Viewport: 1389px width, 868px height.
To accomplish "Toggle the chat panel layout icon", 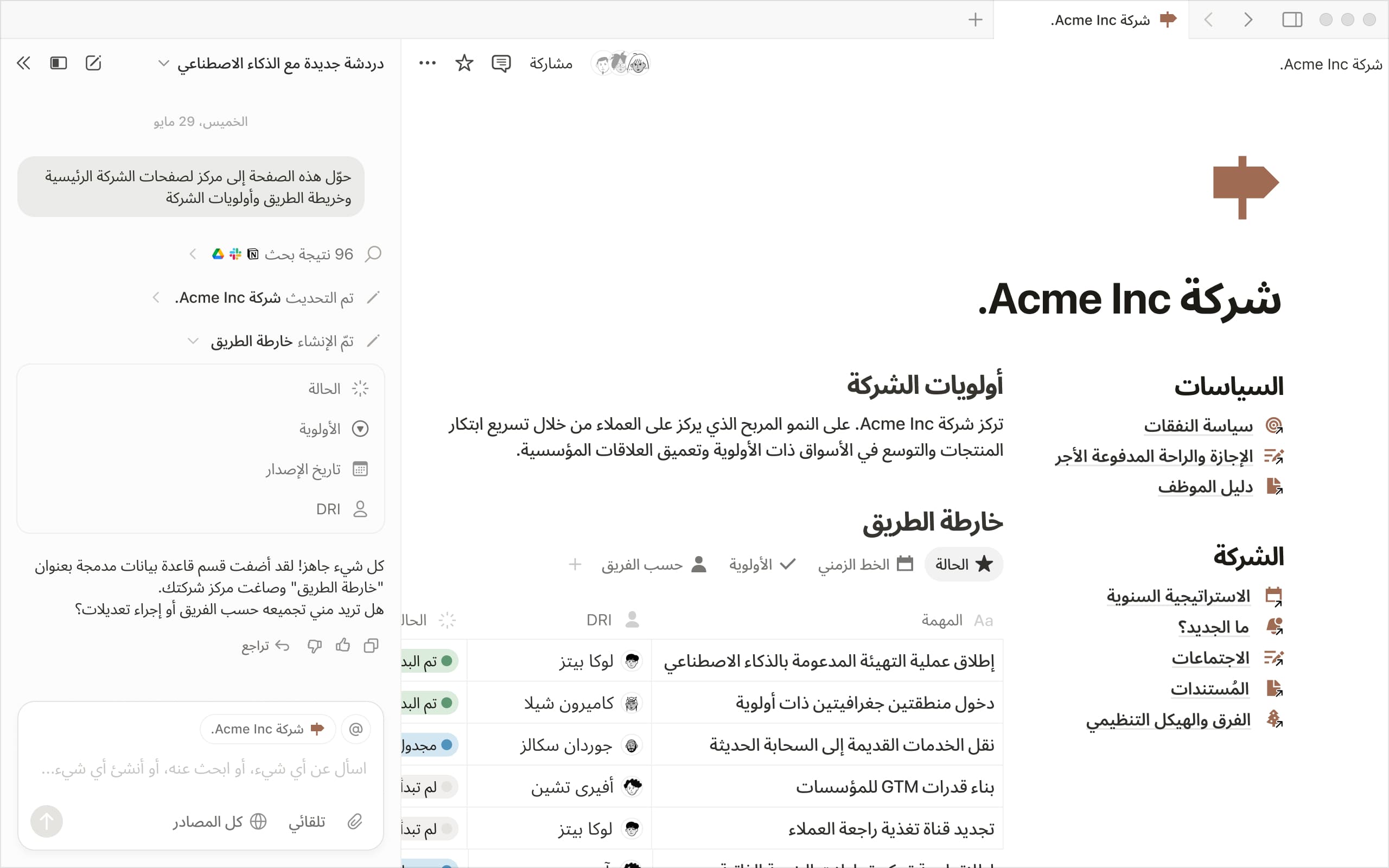I will (x=59, y=63).
